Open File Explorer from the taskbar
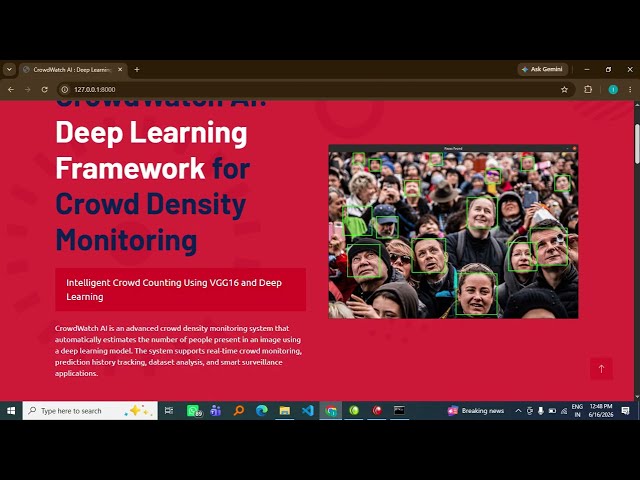This screenshot has width=640, height=480. (x=284, y=411)
